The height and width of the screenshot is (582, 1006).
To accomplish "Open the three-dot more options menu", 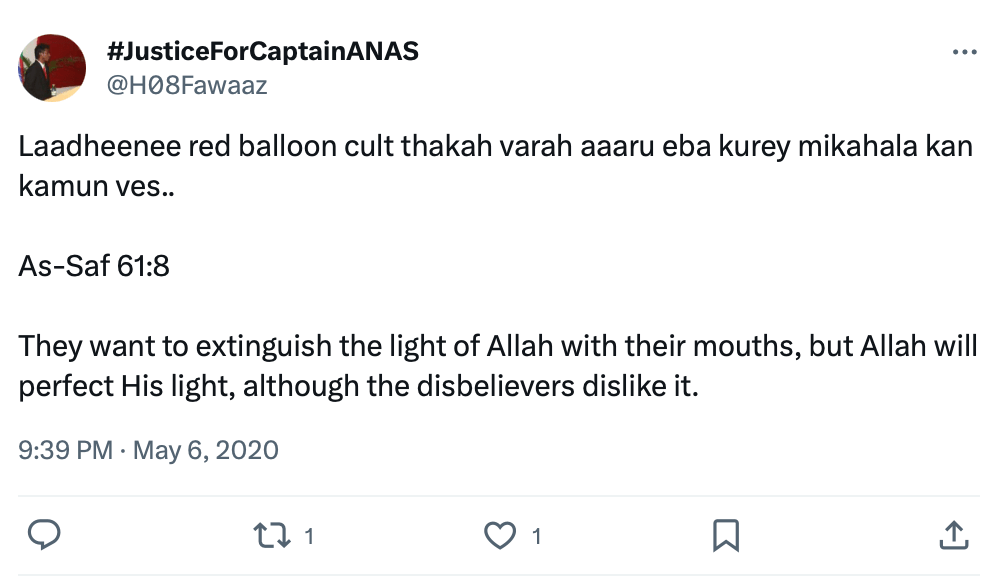I will (x=963, y=52).
